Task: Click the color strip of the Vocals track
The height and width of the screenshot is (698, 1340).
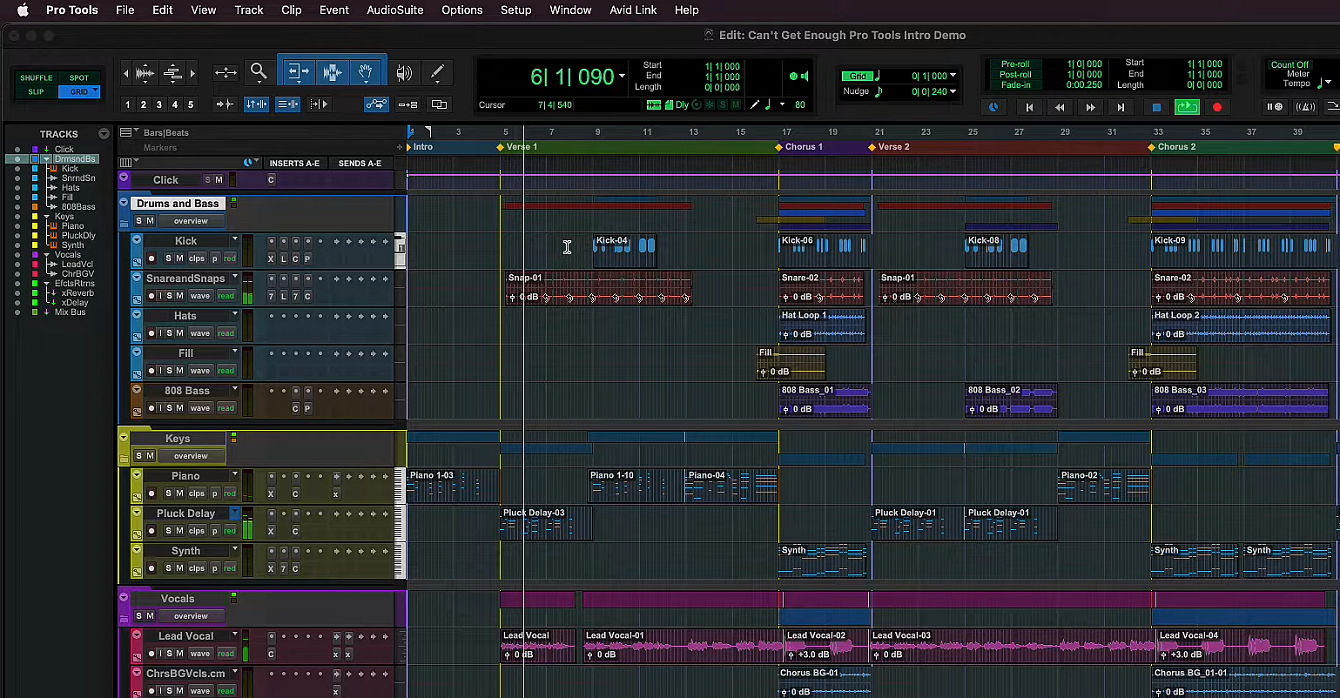Action: tap(123, 610)
